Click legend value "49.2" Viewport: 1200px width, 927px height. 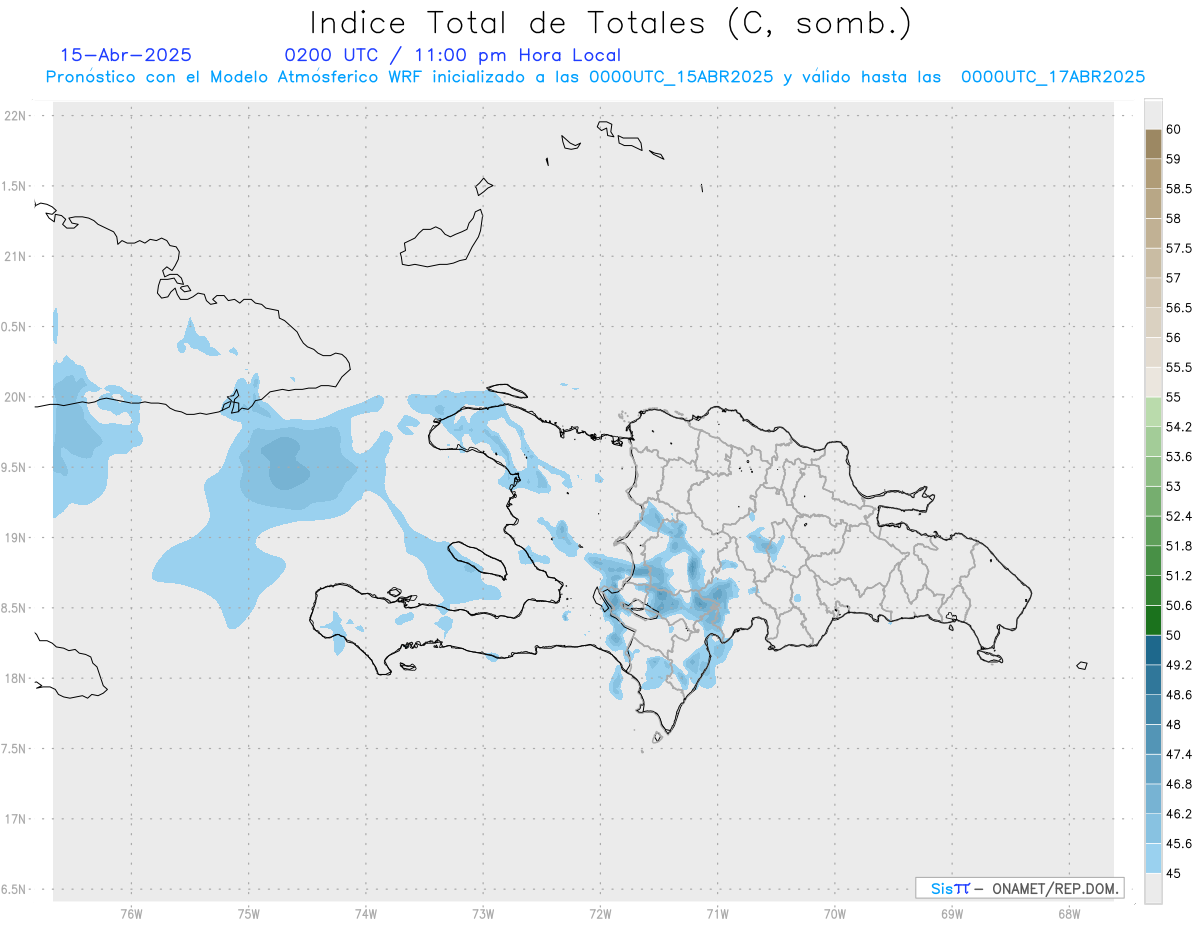coord(1179,665)
